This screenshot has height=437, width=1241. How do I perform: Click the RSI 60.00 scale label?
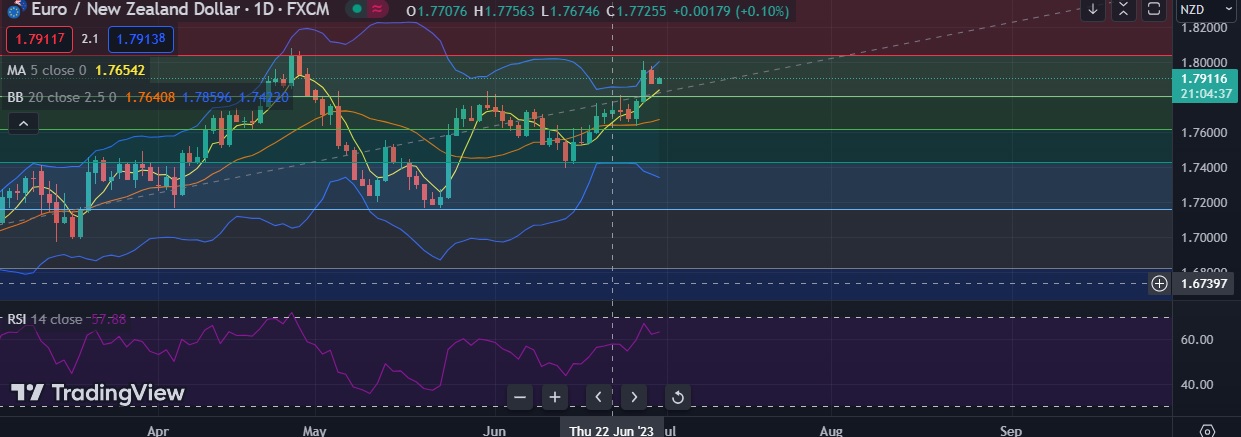click(1199, 340)
